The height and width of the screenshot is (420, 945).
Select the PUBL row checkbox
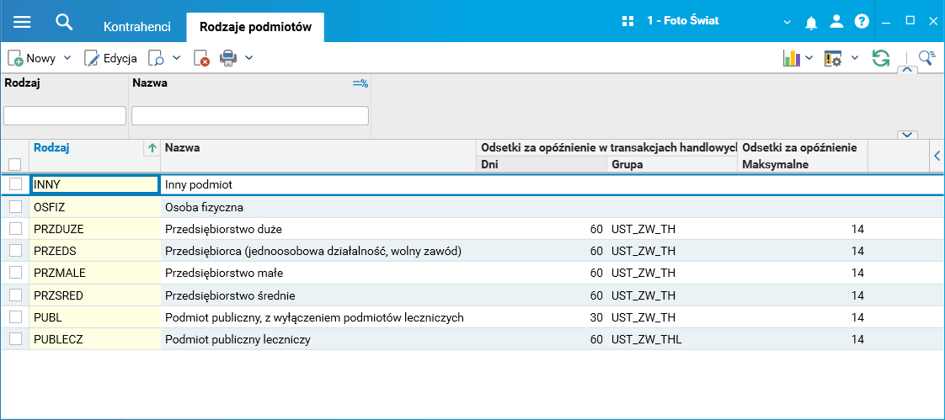15,317
